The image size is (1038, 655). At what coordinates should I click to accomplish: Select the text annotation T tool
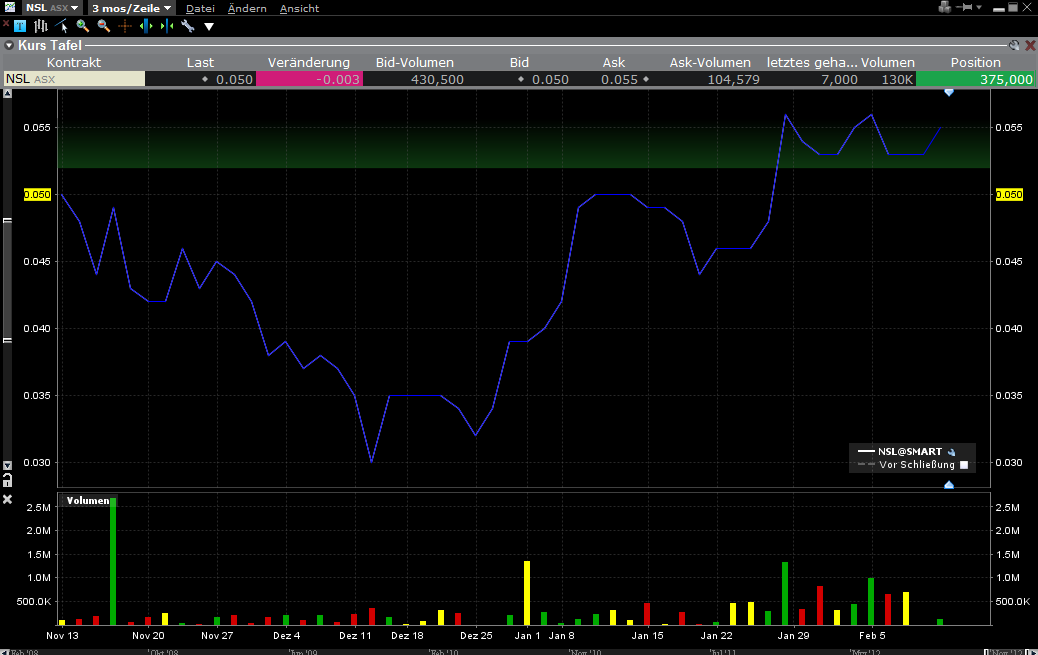pyautogui.click(x=19, y=26)
